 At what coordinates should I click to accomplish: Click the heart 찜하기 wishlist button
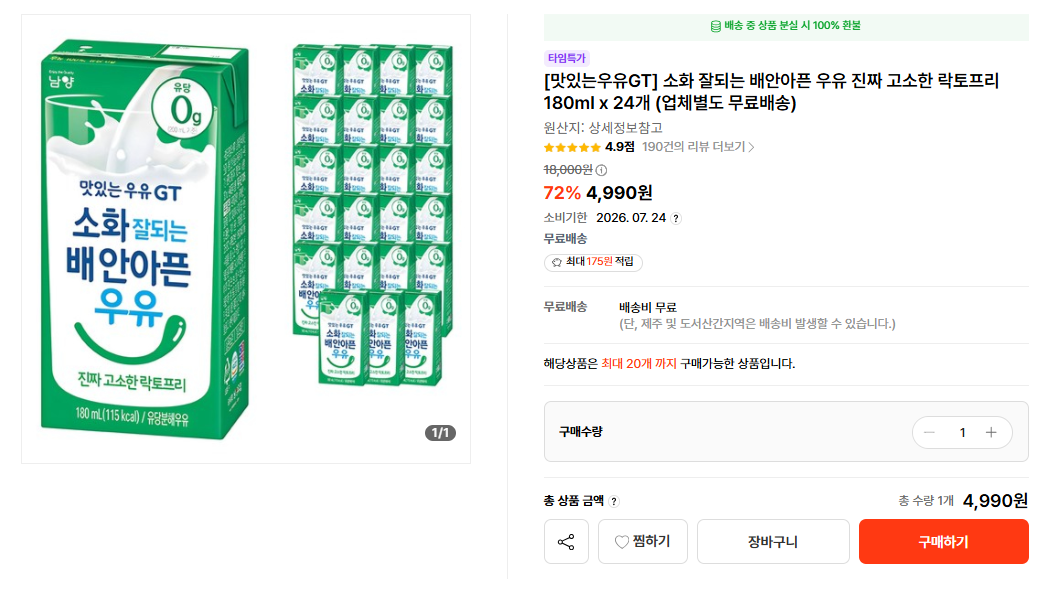click(x=643, y=542)
